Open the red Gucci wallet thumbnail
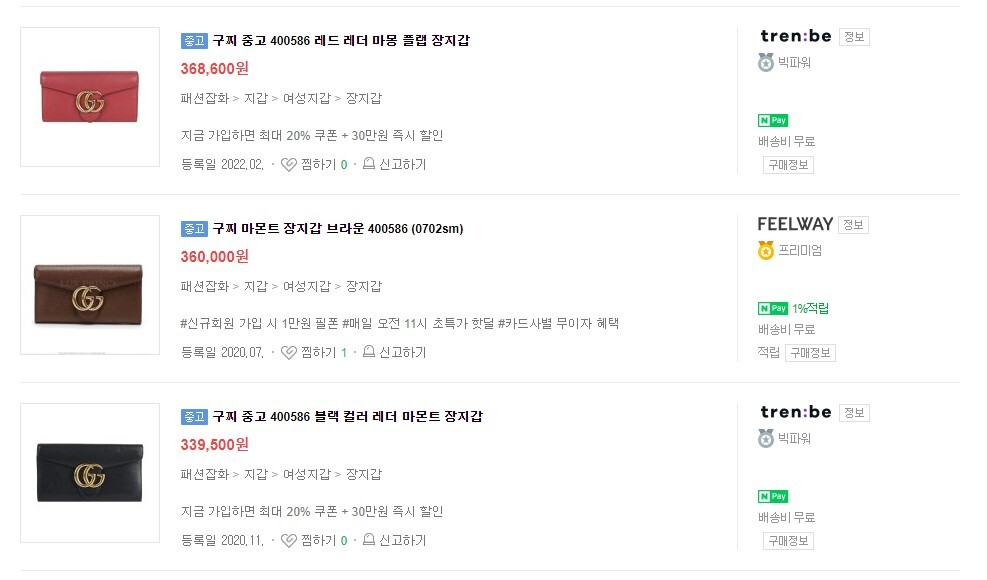Image resolution: width=987 pixels, height=580 pixels. click(x=90, y=97)
